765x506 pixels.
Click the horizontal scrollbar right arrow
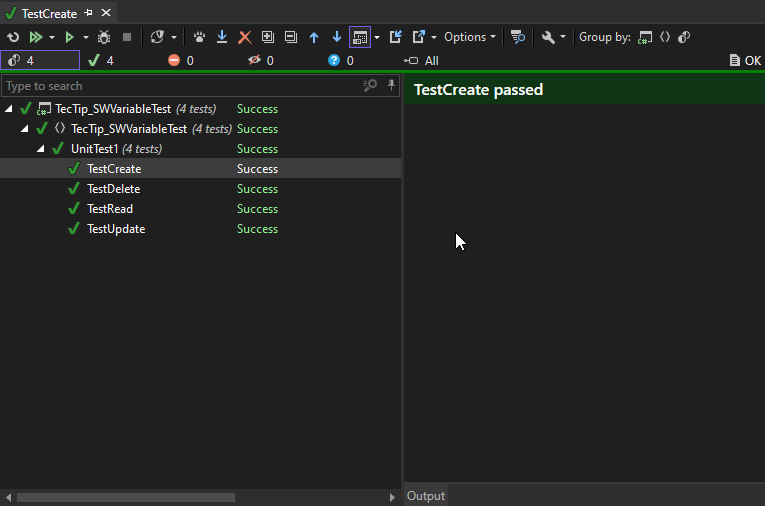click(392, 497)
